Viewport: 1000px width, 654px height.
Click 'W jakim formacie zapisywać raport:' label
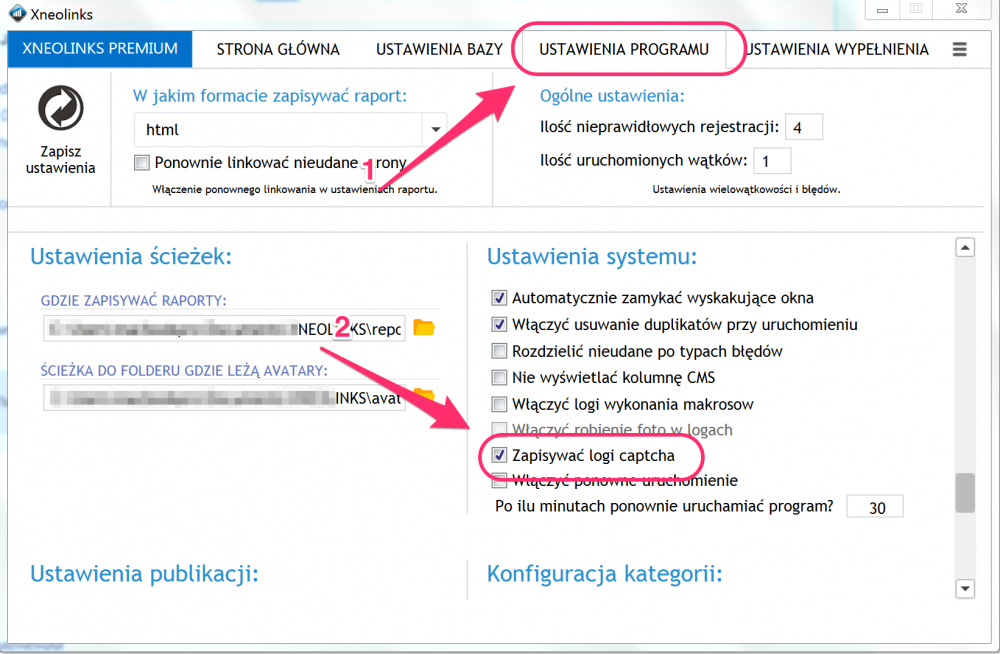(270, 96)
